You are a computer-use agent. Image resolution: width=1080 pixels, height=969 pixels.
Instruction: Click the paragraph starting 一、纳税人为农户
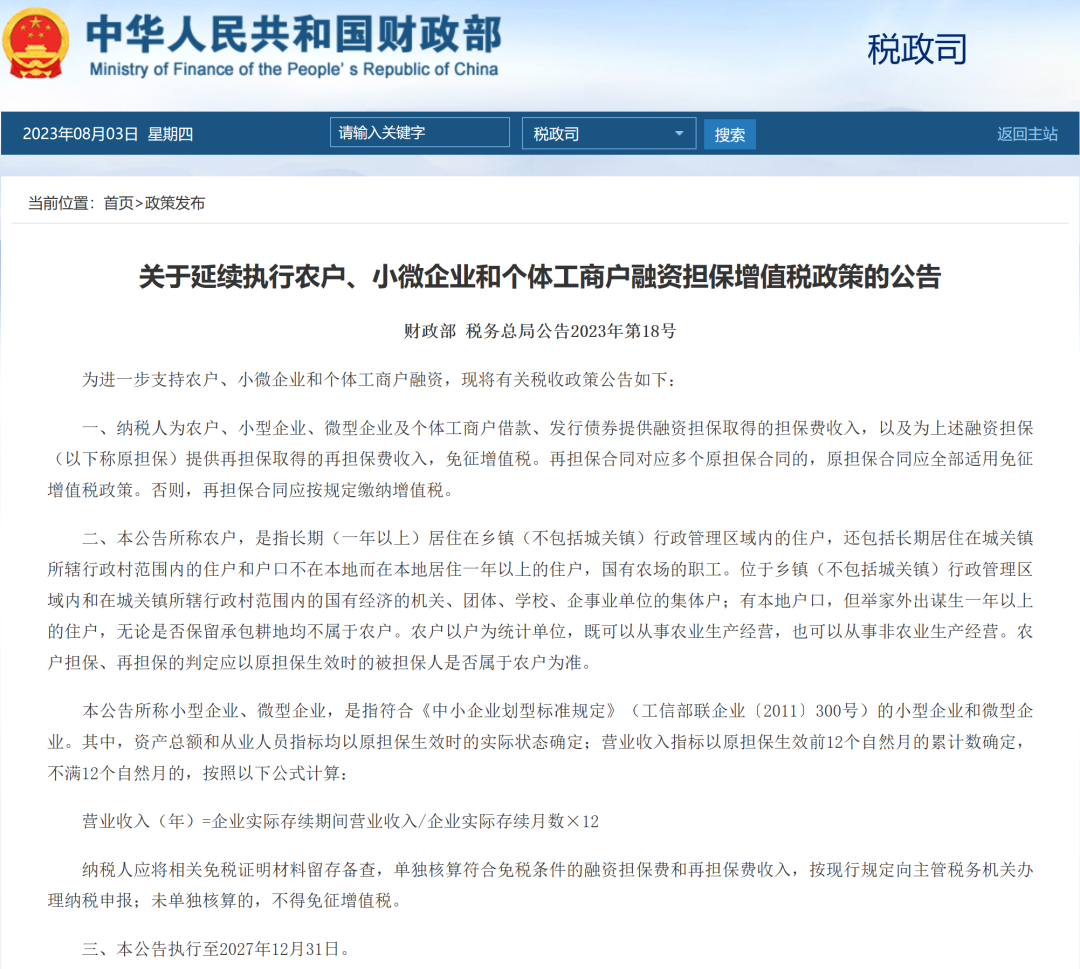pos(540,459)
